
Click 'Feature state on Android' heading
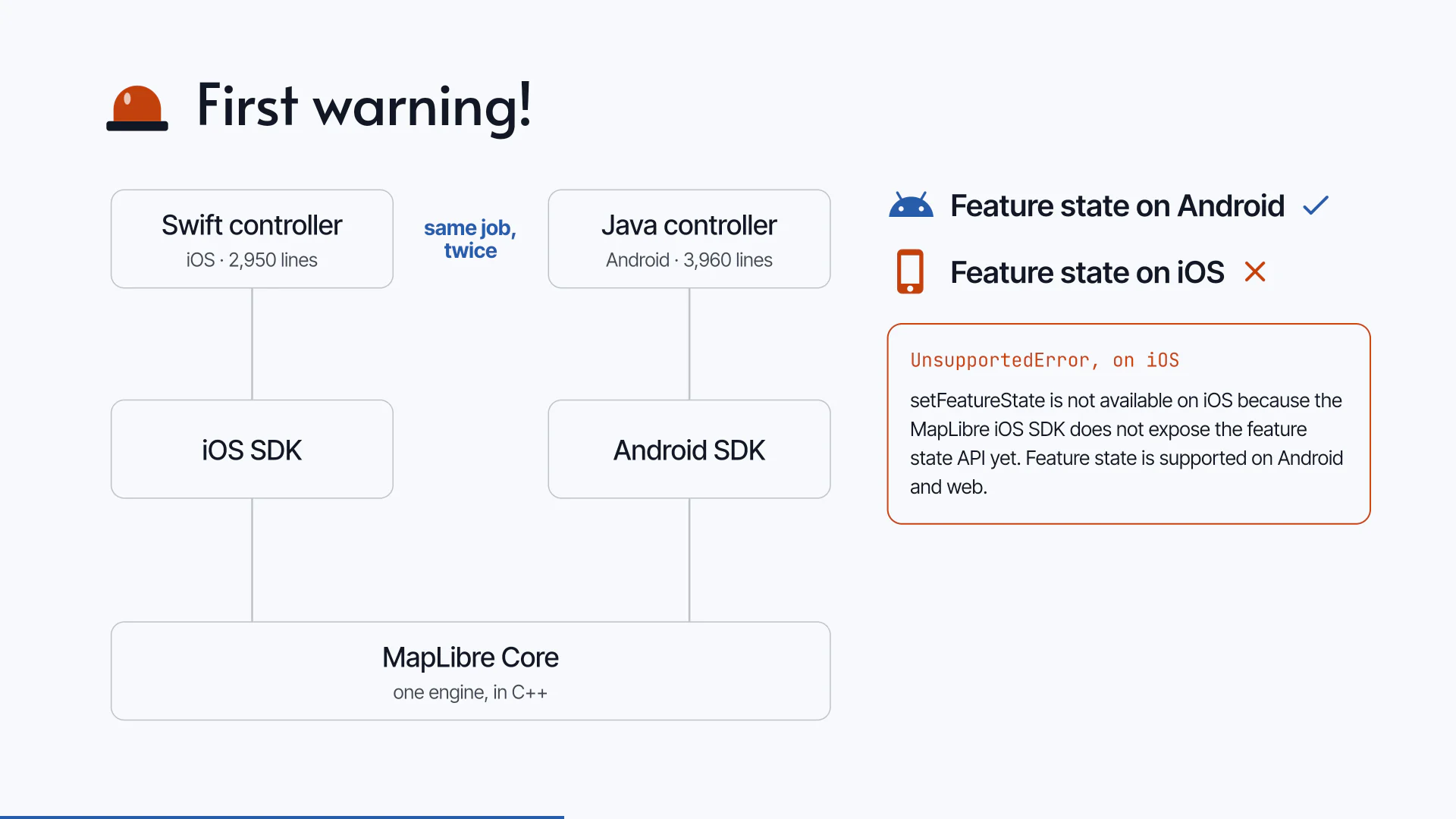coord(1117,206)
